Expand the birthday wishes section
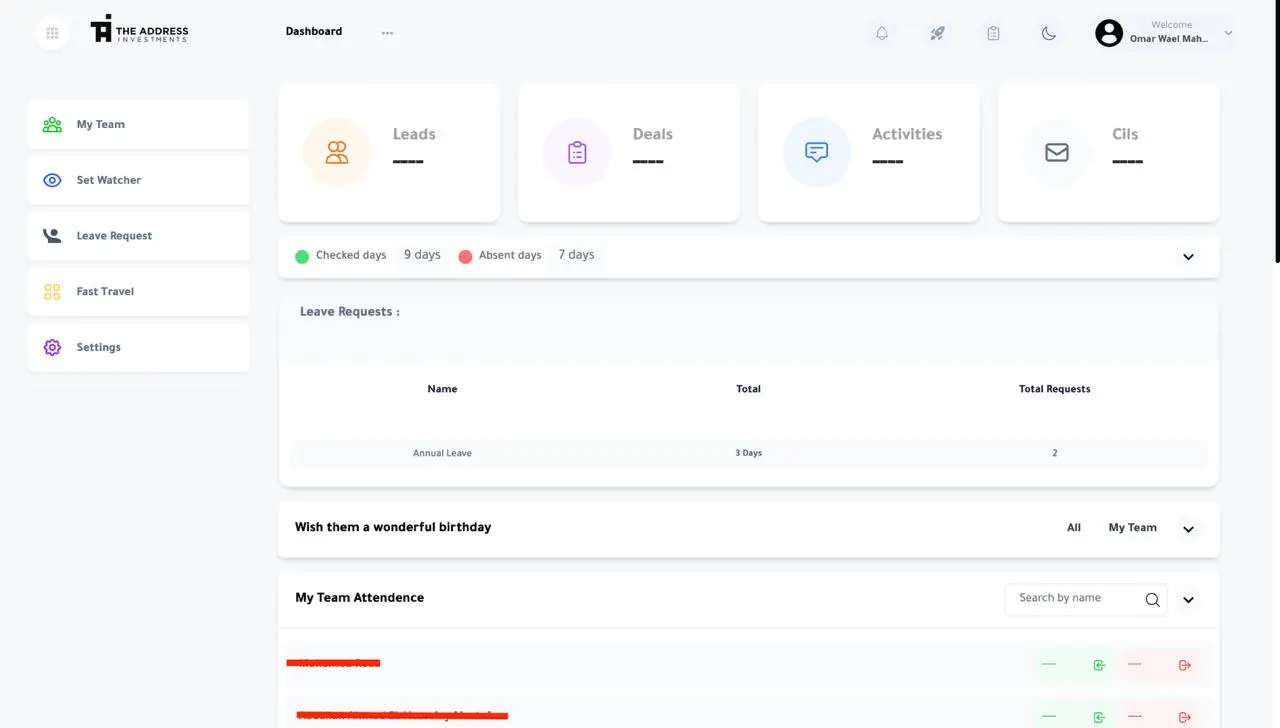Image resolution: width=1280 pixels, height=728 pixels. point(1188,529)
